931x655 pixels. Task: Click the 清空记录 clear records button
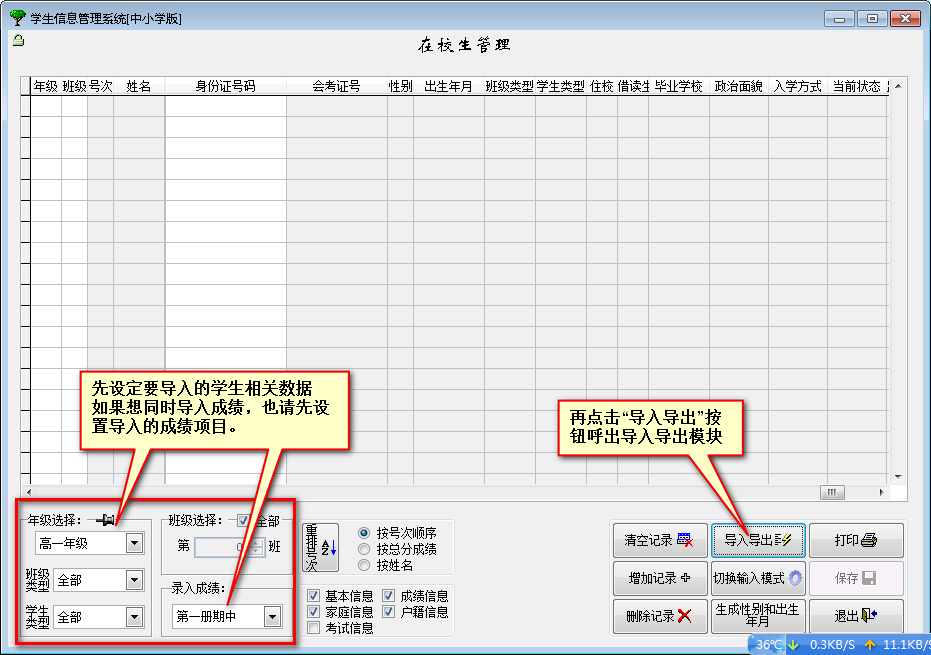[x=660, y=541]
